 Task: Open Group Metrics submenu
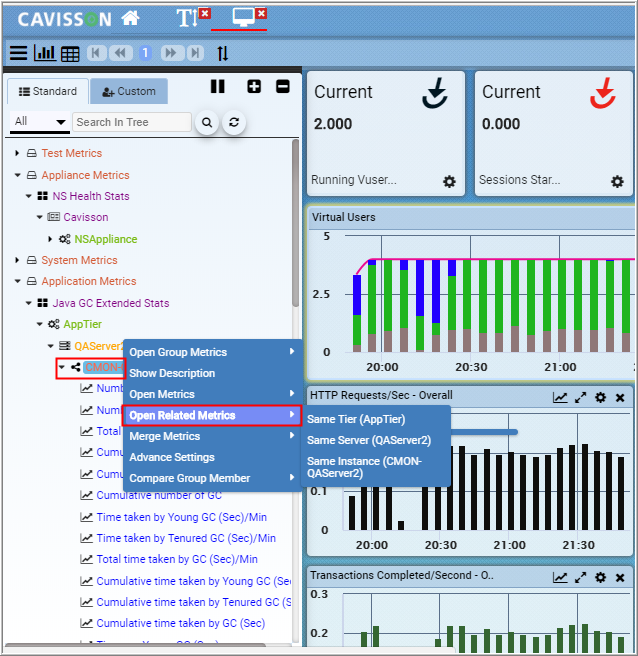point(213,352)
